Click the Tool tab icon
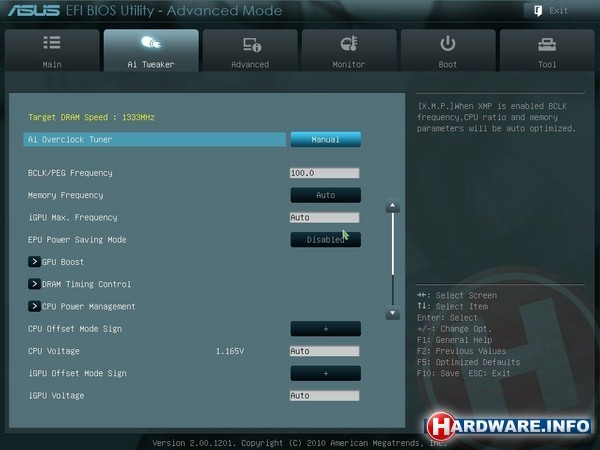The image size is (600, 450). [547, 44]
